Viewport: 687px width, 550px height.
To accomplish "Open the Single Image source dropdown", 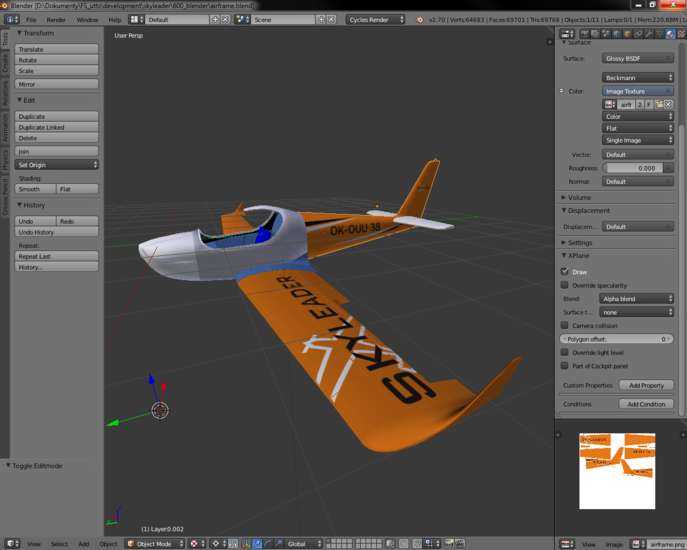I will click(x=637, y=140).
